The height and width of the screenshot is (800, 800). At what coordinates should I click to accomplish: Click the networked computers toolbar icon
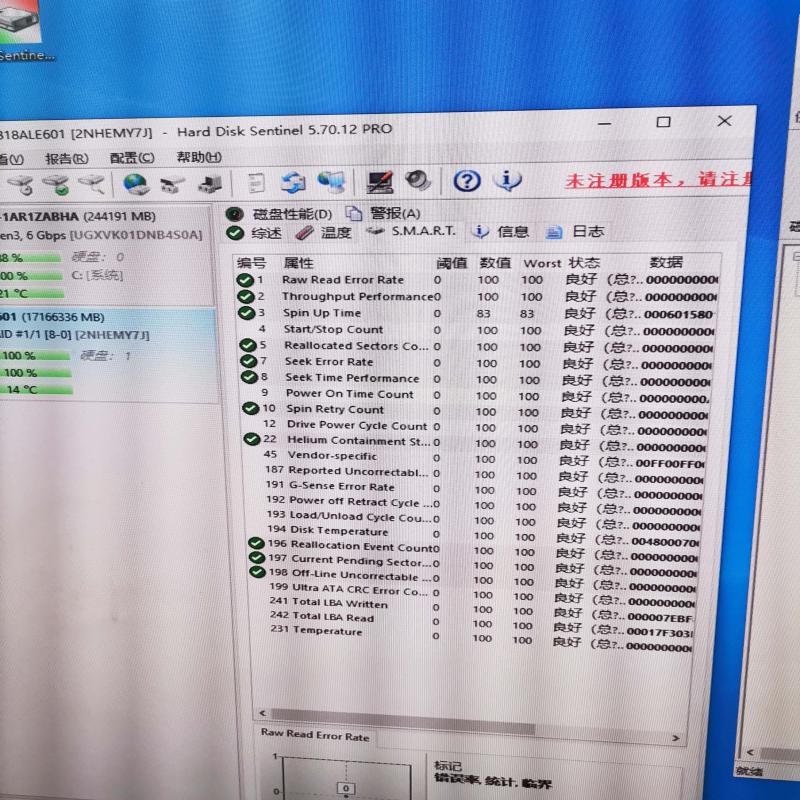coord(332,182)
